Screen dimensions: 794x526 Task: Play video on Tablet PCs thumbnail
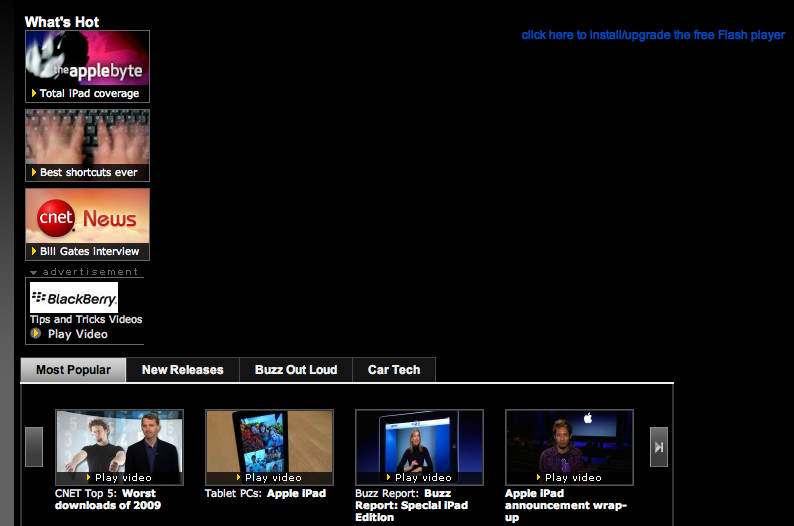pyautogui.click(x=269, y=477)
